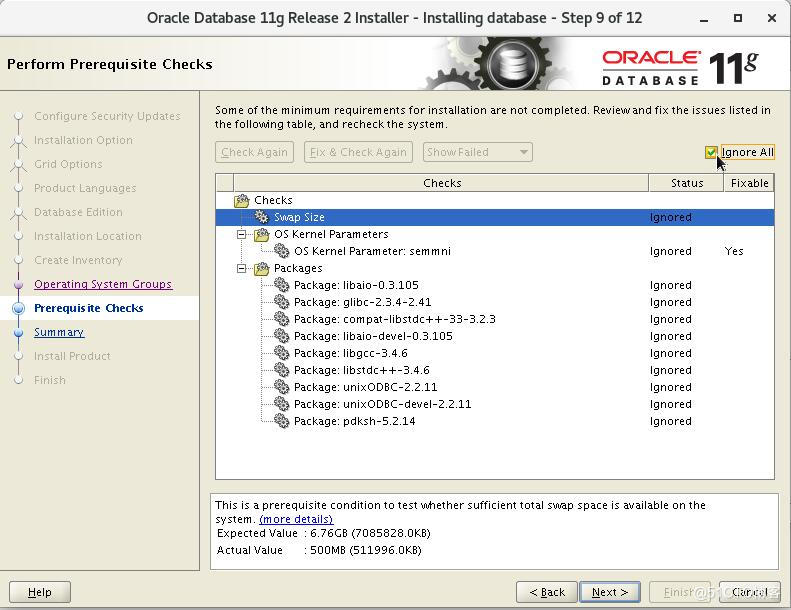
Task: Click the Status column header
Action: (687, 183)
